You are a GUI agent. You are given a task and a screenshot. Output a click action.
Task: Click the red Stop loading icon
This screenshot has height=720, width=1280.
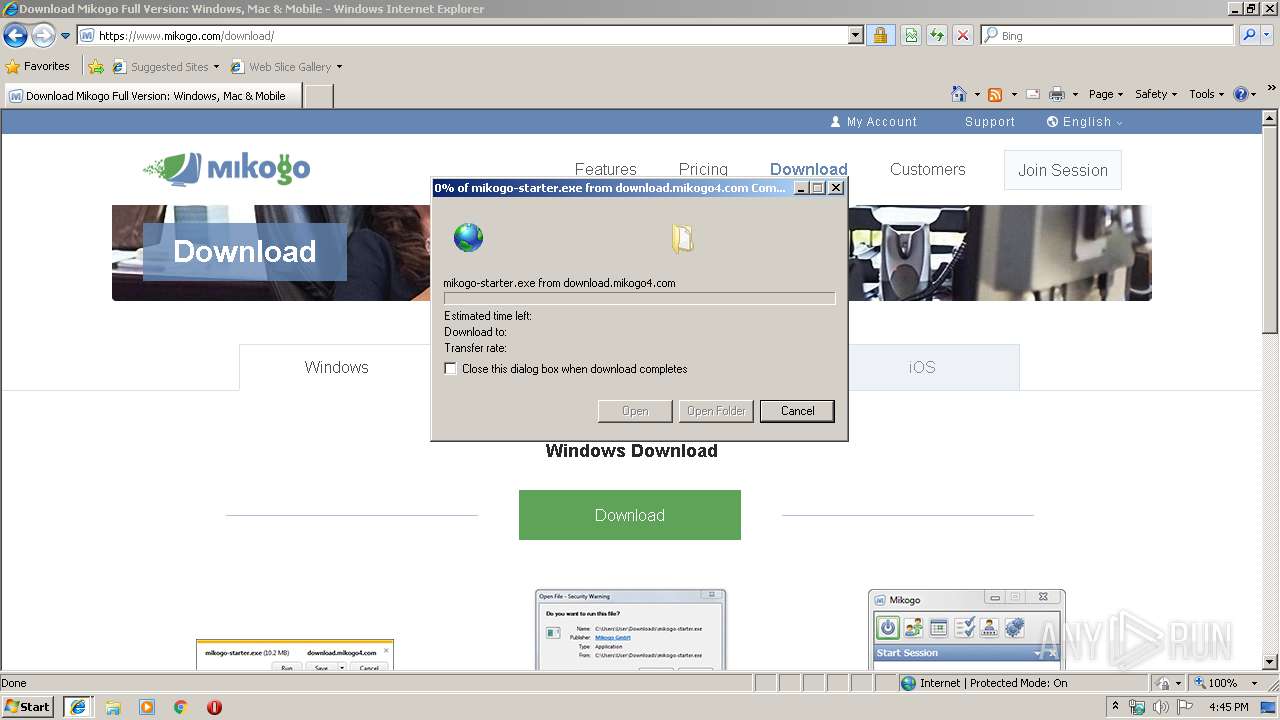963,35
